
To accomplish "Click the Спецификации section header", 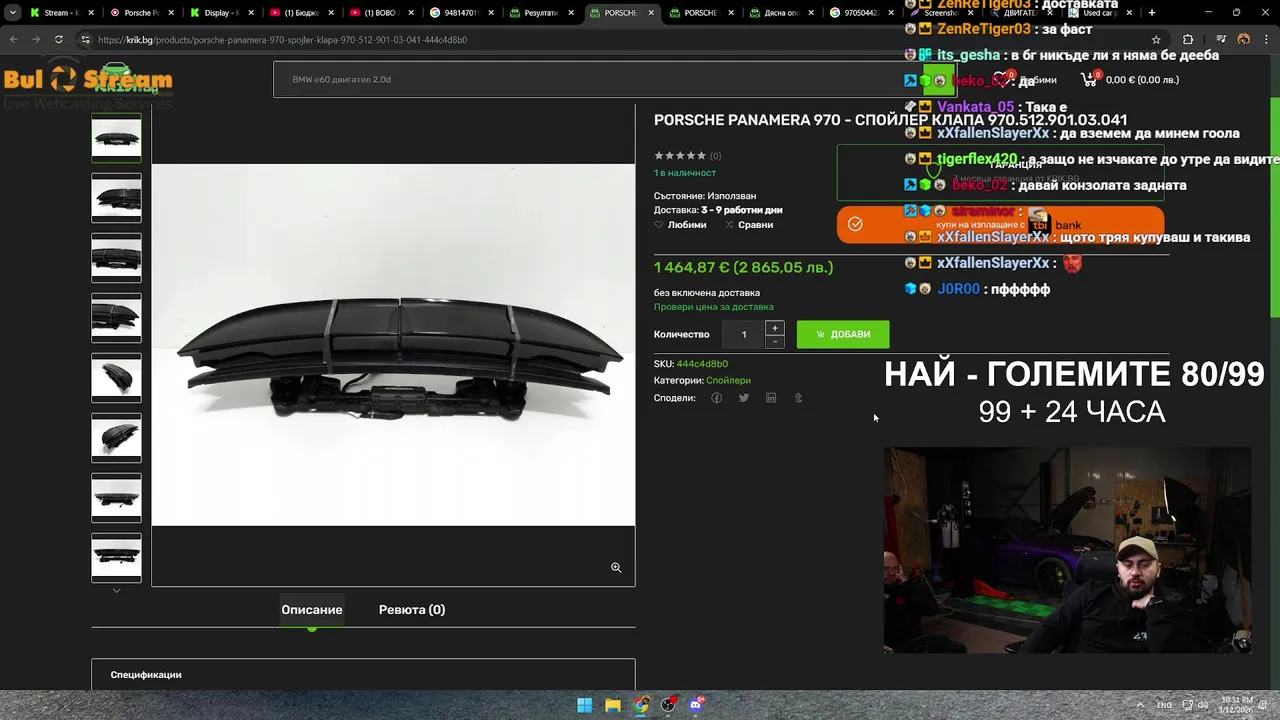I will [146, 675].
